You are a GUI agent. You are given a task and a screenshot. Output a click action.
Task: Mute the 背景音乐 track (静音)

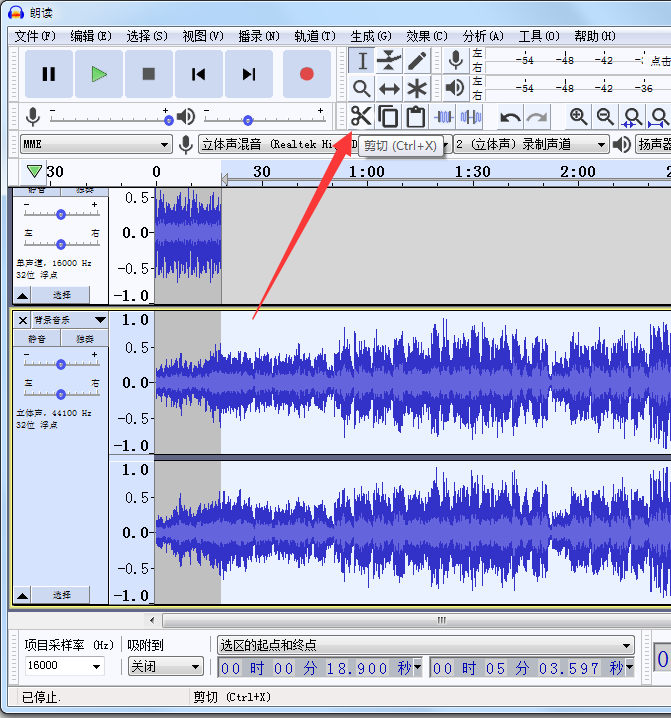click(37, 338)
